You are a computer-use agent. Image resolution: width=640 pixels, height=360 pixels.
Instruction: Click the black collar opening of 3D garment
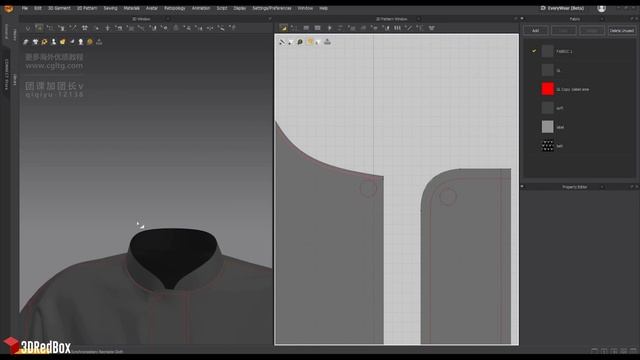[173, 256]
